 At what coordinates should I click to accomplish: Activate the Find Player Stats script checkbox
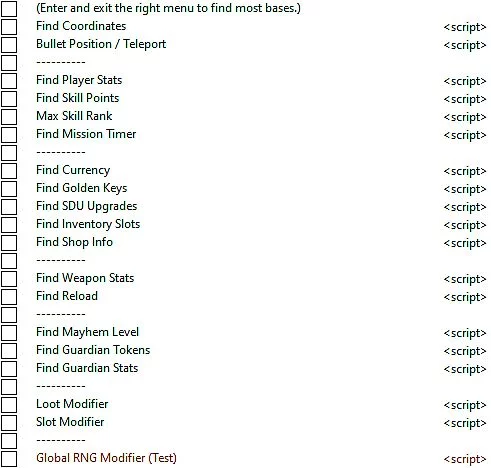(x=9, y=80)
